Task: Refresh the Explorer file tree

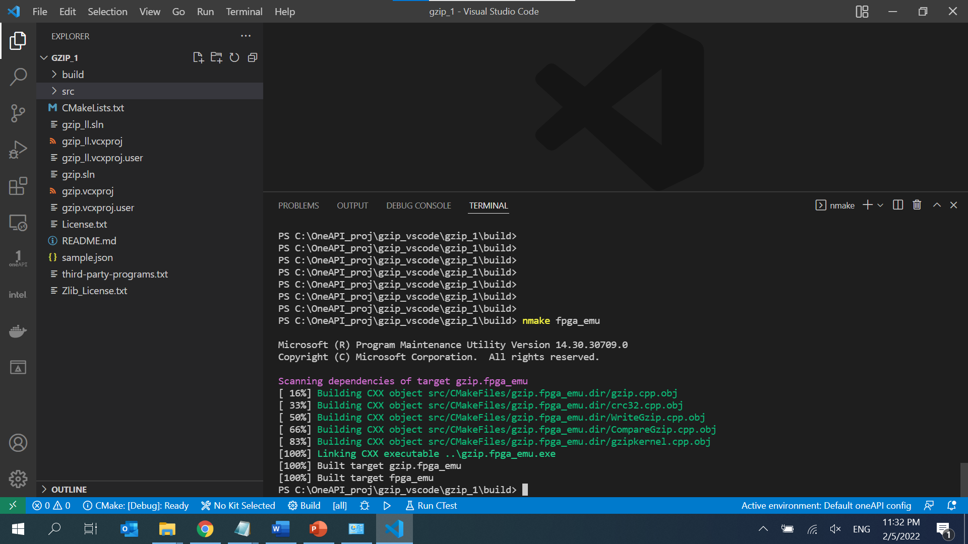Action: tap(234, 58)
